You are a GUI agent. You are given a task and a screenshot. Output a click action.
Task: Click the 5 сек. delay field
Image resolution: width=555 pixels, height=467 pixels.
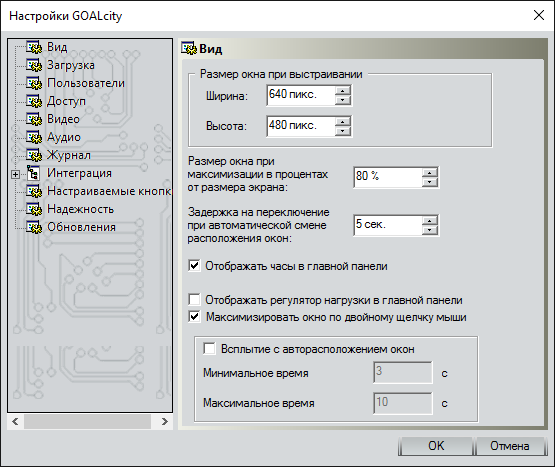pyautogui.click(x=388, y=225)
